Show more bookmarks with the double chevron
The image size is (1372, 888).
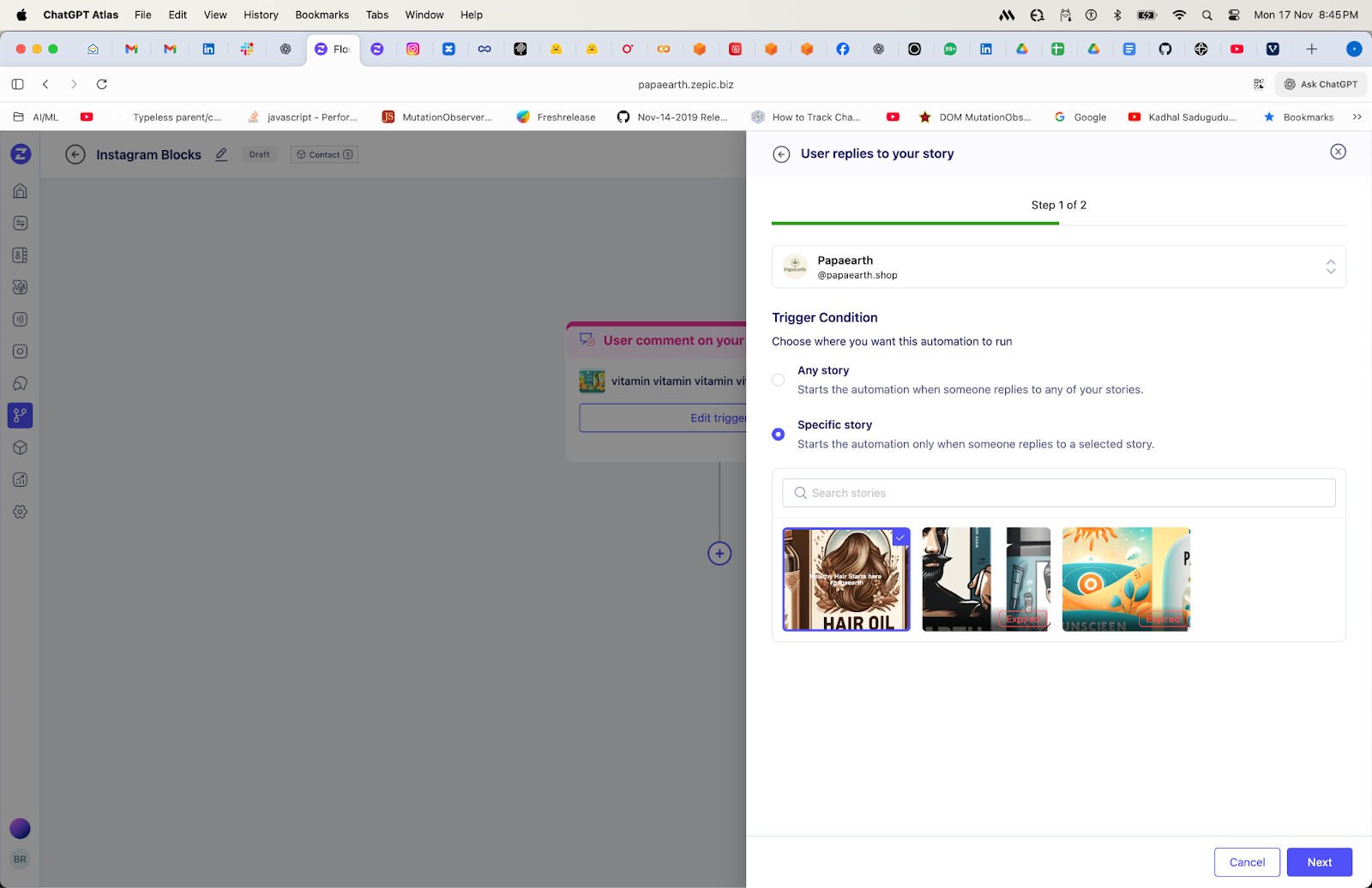point(1357,117)
